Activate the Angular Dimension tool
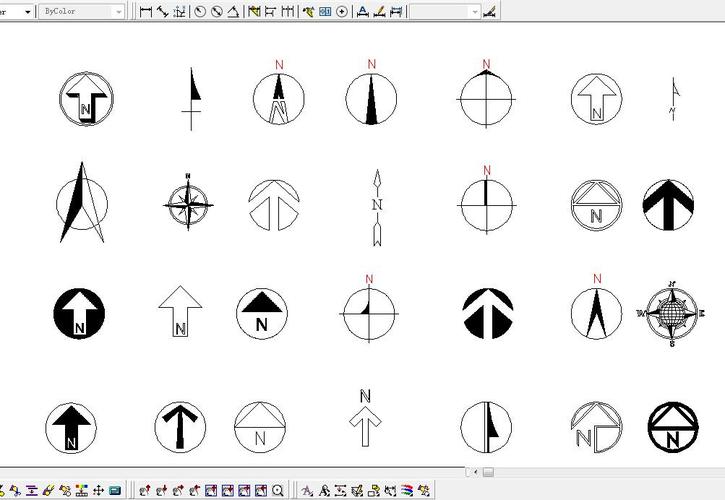The width and height of the screenshot is (725, 500). (233, 11)
